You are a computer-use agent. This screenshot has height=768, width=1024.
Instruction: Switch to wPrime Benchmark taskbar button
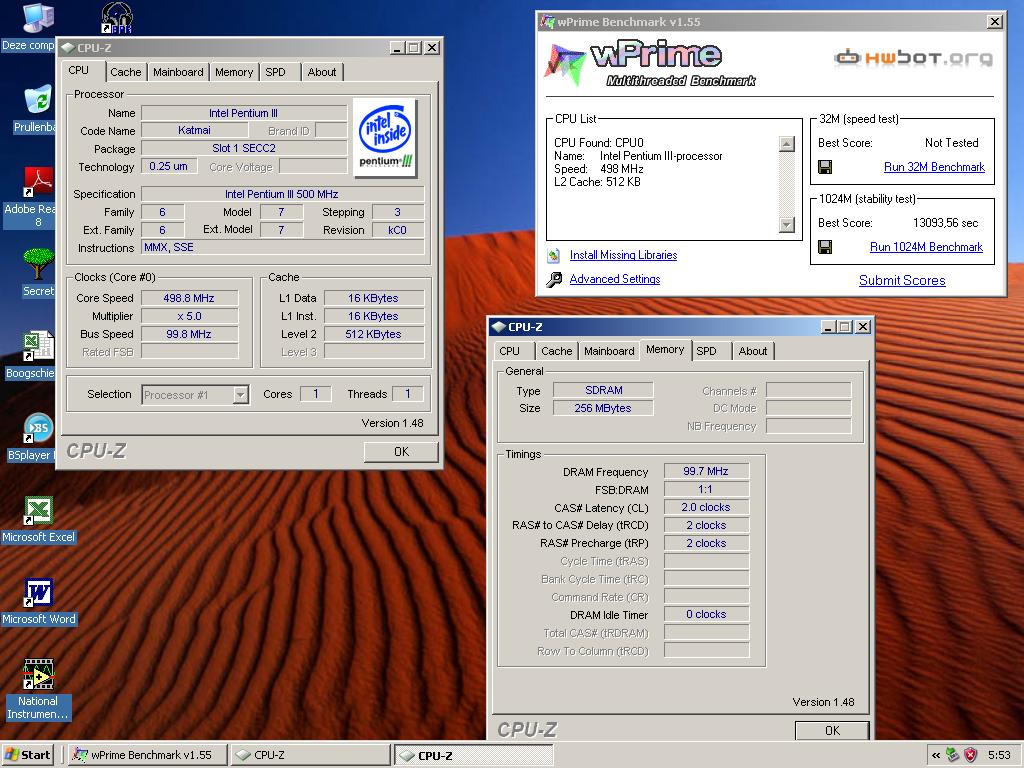148,755
